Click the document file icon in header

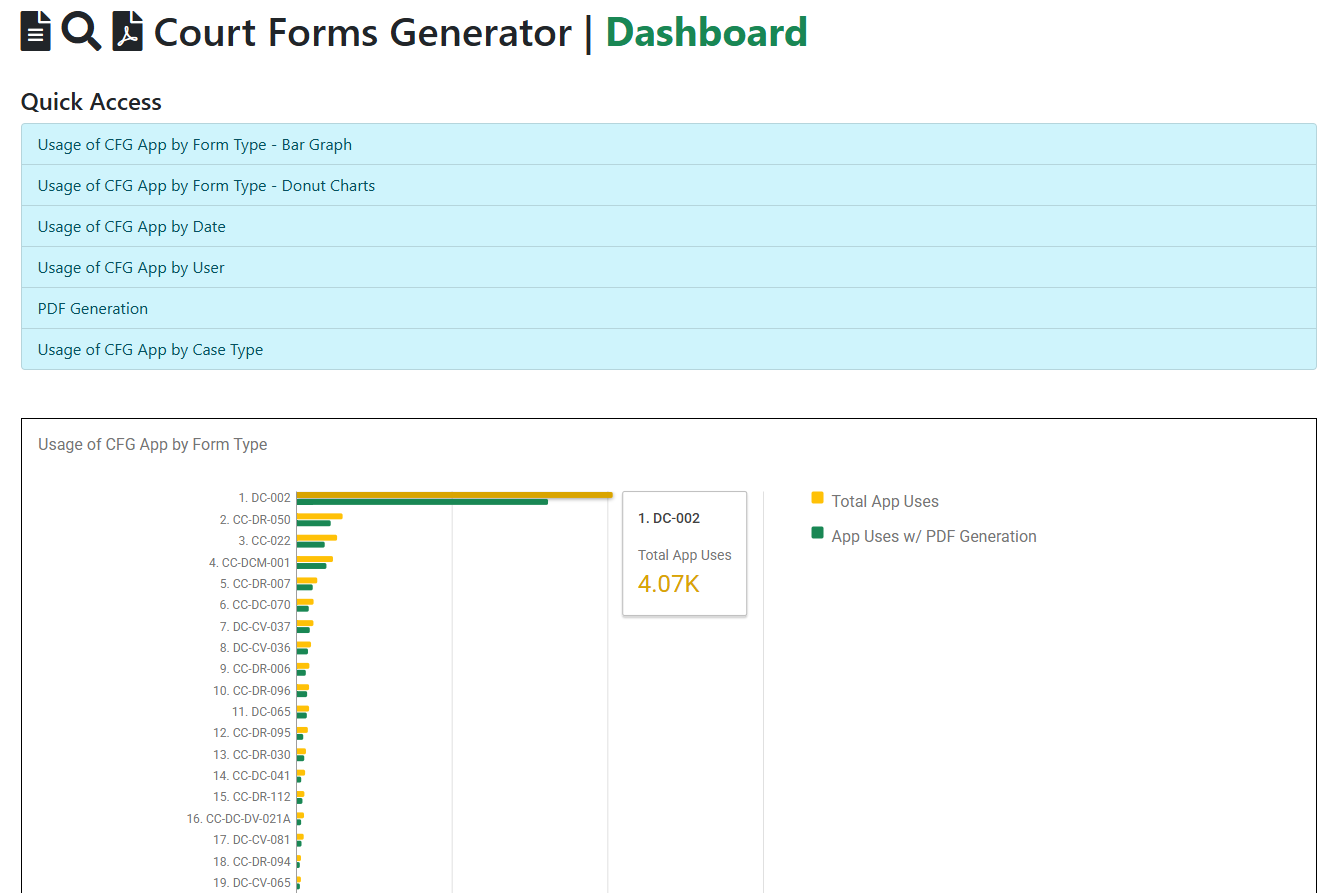tap(36, 32)
